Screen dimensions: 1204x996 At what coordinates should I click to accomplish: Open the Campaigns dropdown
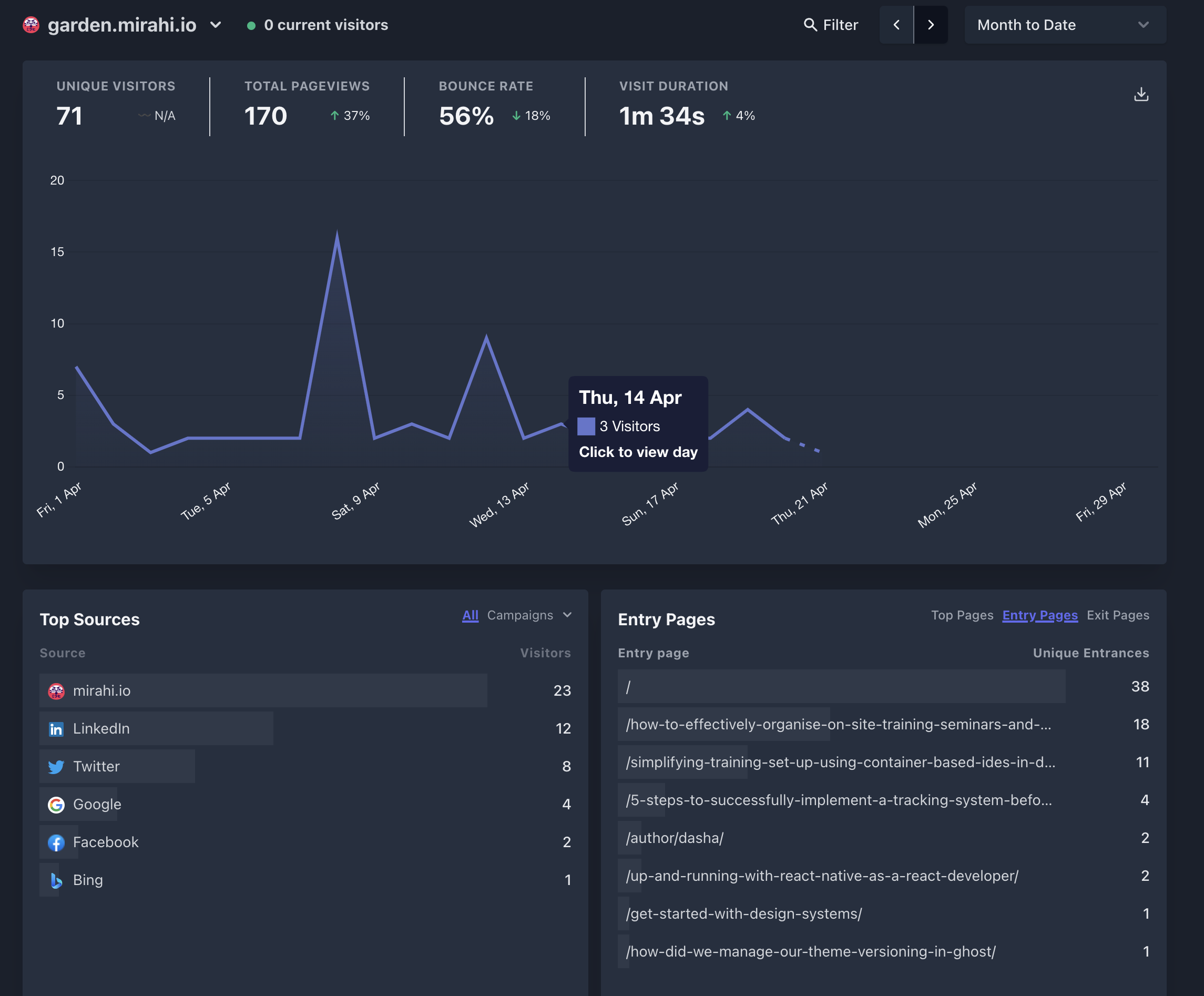coord(529,615)
